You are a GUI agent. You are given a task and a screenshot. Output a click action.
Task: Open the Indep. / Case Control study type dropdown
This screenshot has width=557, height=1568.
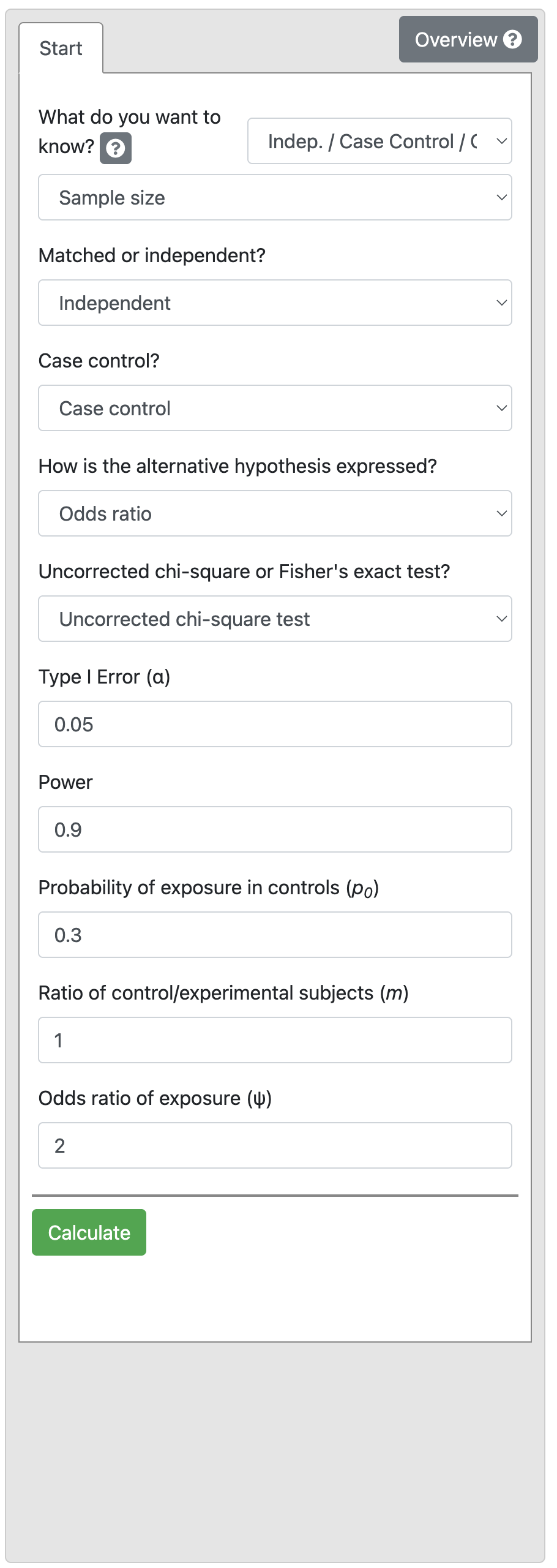point(379,141)
